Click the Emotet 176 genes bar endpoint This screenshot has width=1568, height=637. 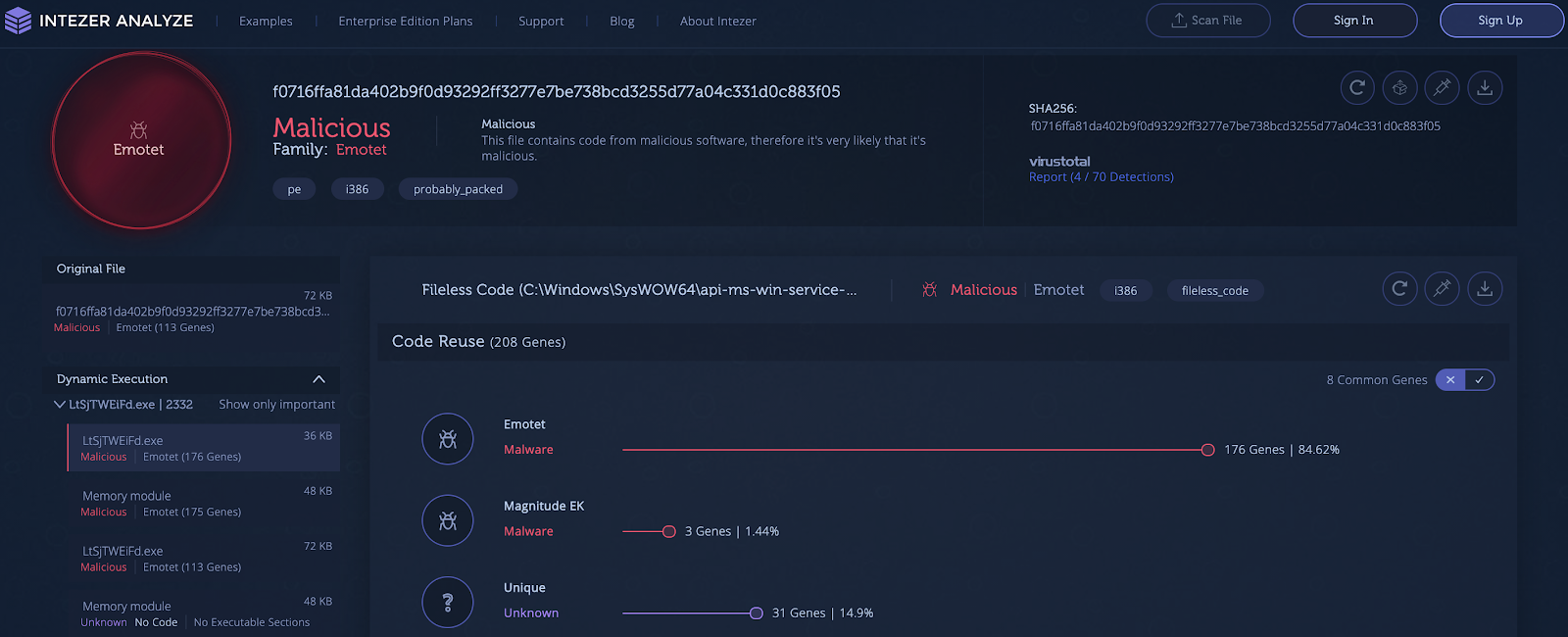coord(1207,450)
